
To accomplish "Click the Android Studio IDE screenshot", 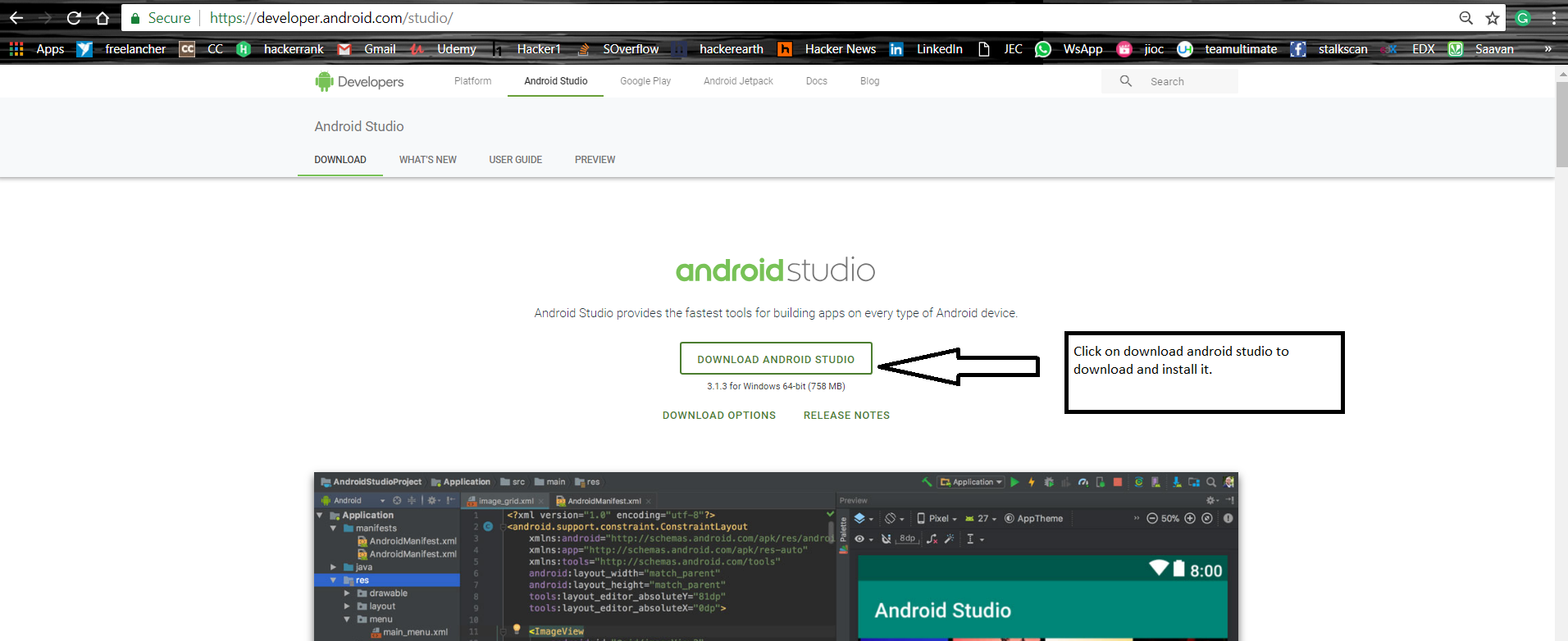I will point(776,557).
